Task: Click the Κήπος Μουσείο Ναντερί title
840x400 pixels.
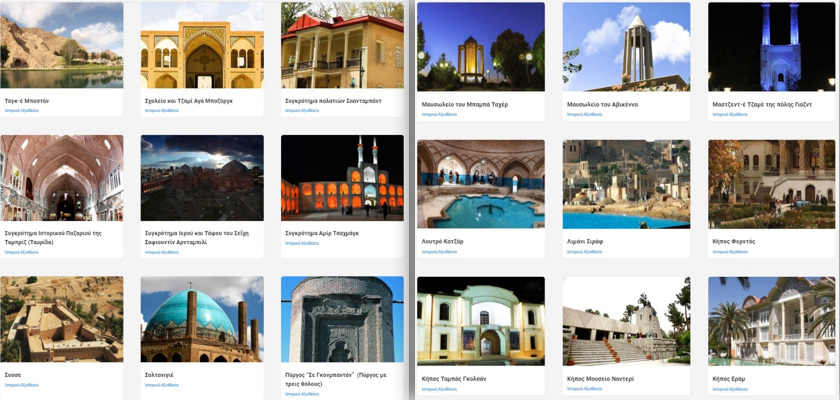Action: pyautogui.click(x=600, y=379)
